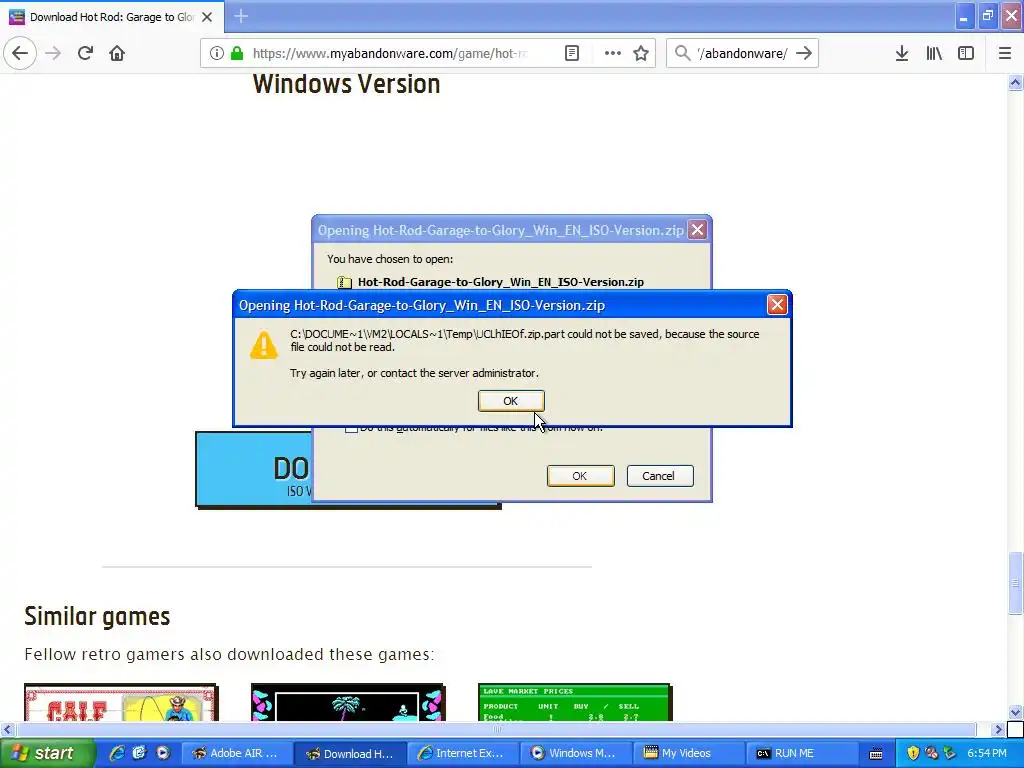Viewport: 1024px width, 768px height.
Task: Click the second quick launch icon
Action: 139,753
